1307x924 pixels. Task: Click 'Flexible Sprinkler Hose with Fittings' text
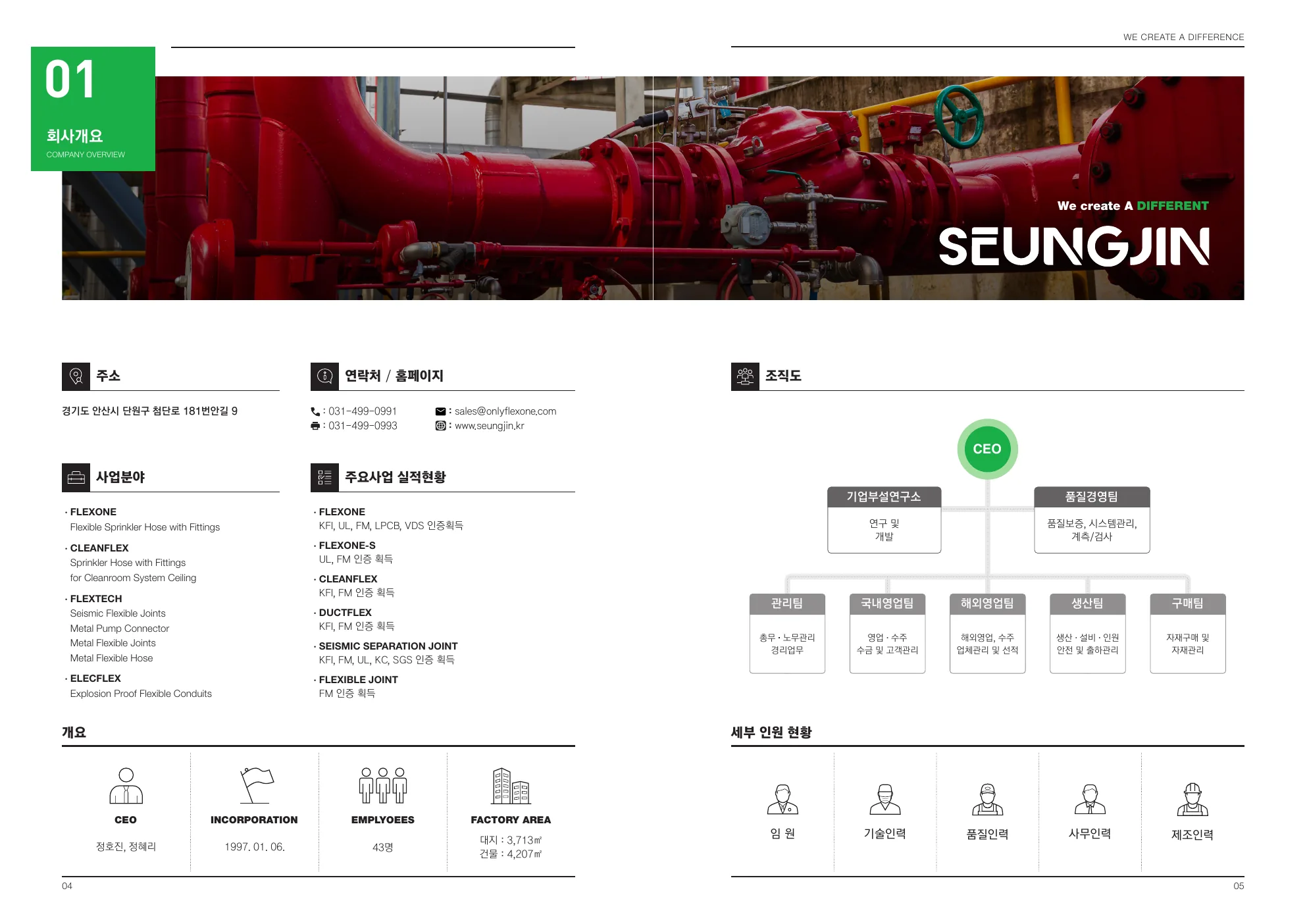click(x=145, y=527)
